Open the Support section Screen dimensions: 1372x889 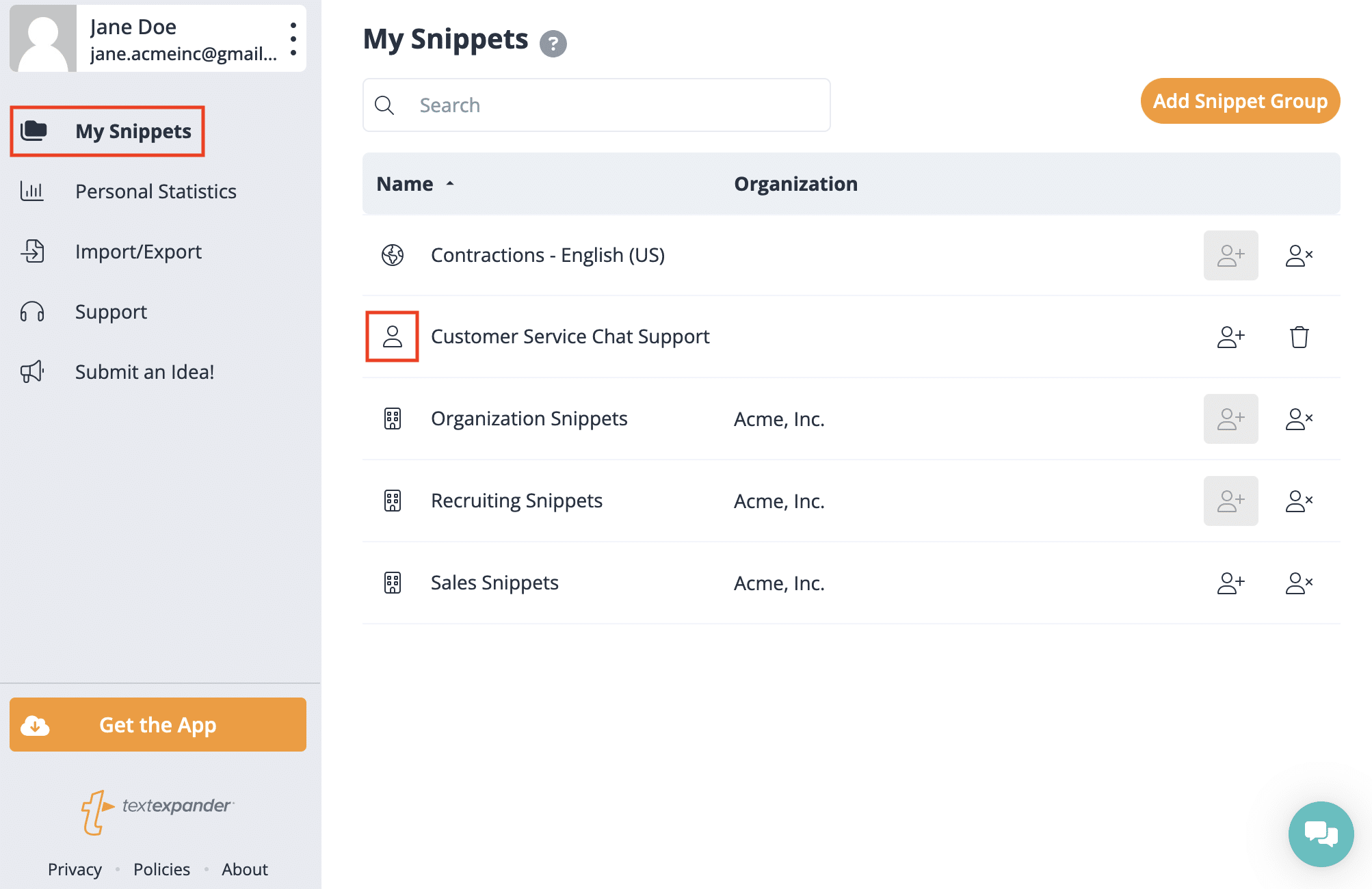click(x=110, y=312)
